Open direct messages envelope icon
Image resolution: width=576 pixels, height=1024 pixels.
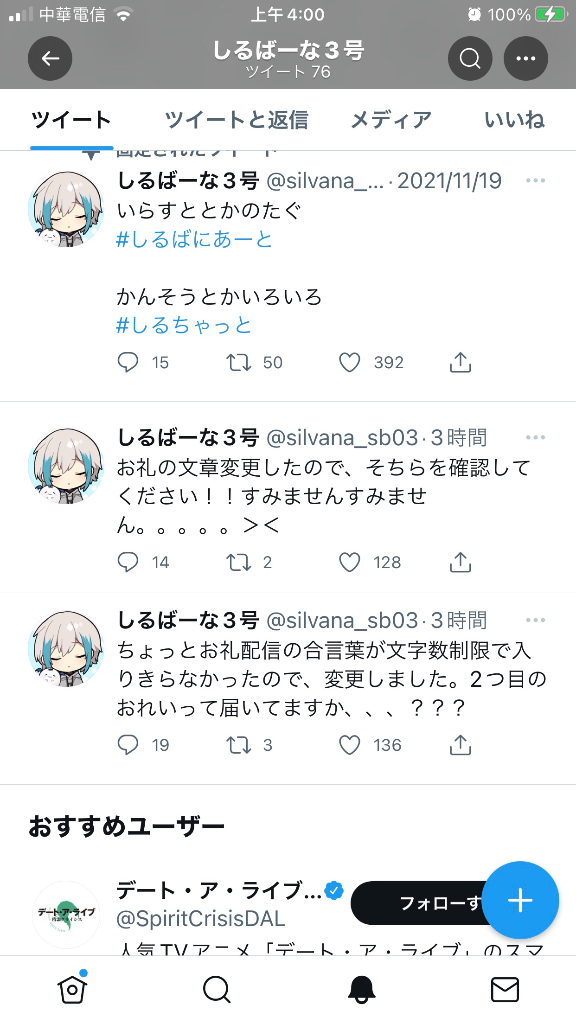click(505, 990)
